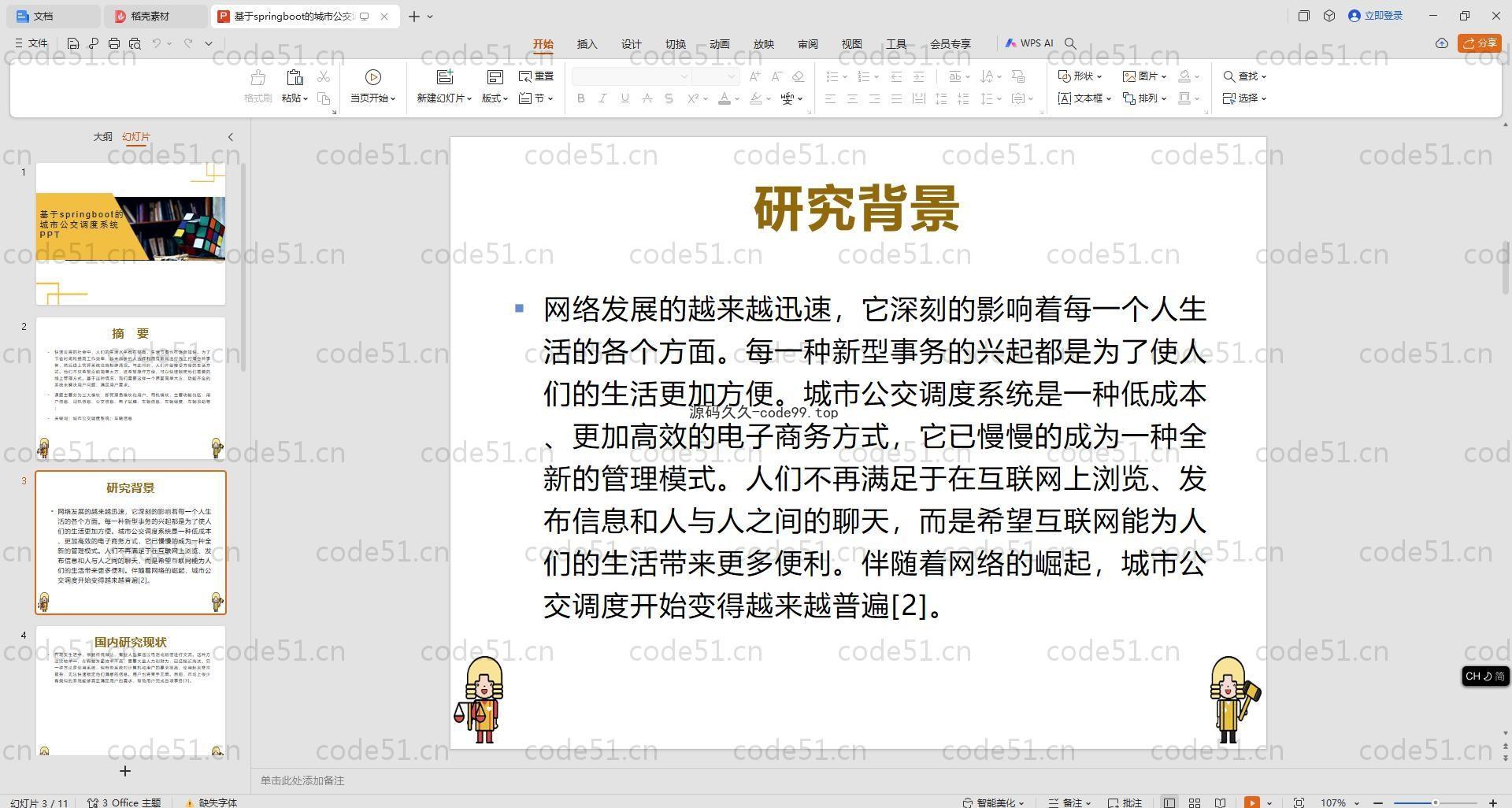Viewport: 1512px width, 808px height.
Task: Click the Increase Indent icon
Action: [x=918, y=76]
